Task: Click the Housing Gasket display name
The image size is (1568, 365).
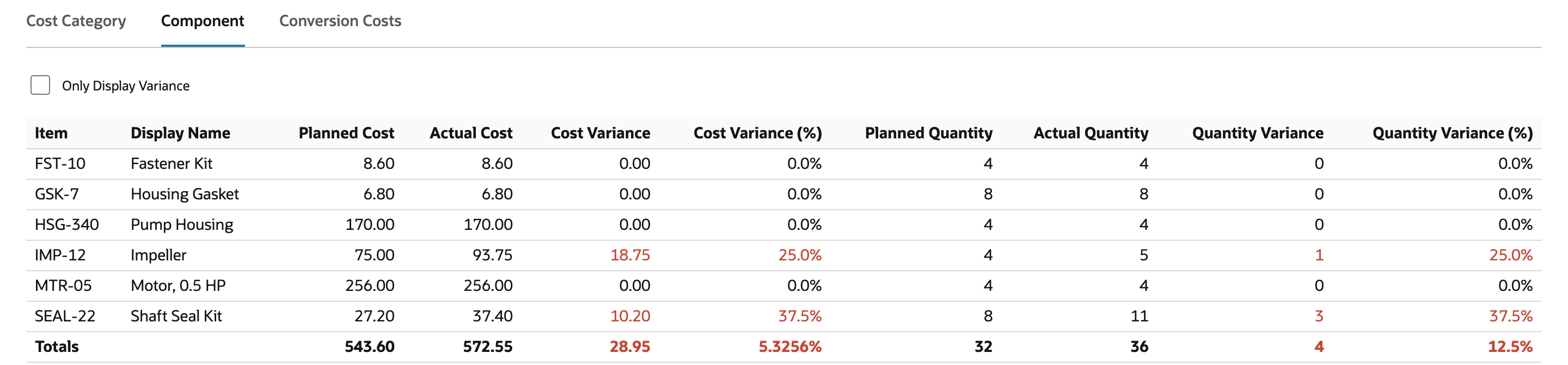Action: tap(185, 194)
